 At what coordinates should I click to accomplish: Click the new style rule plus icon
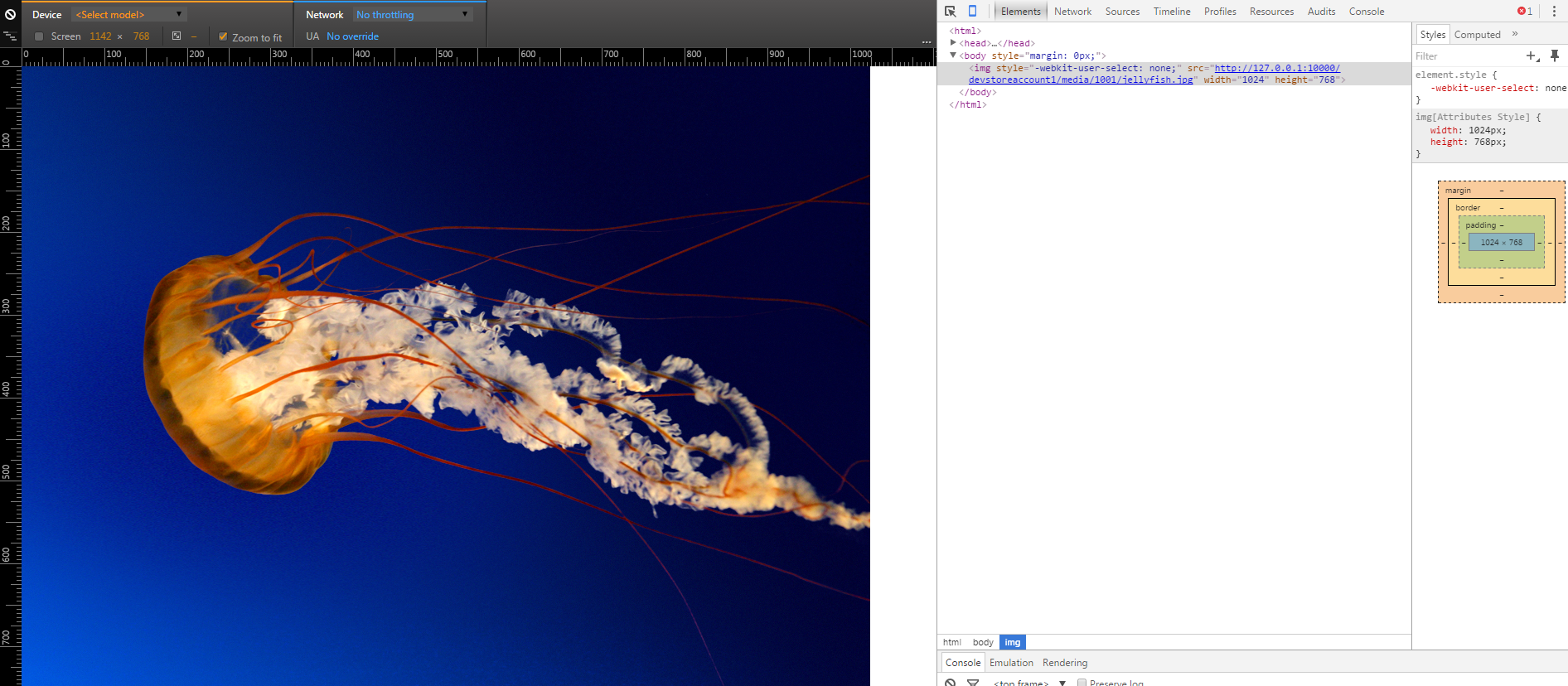(1532, 56)
